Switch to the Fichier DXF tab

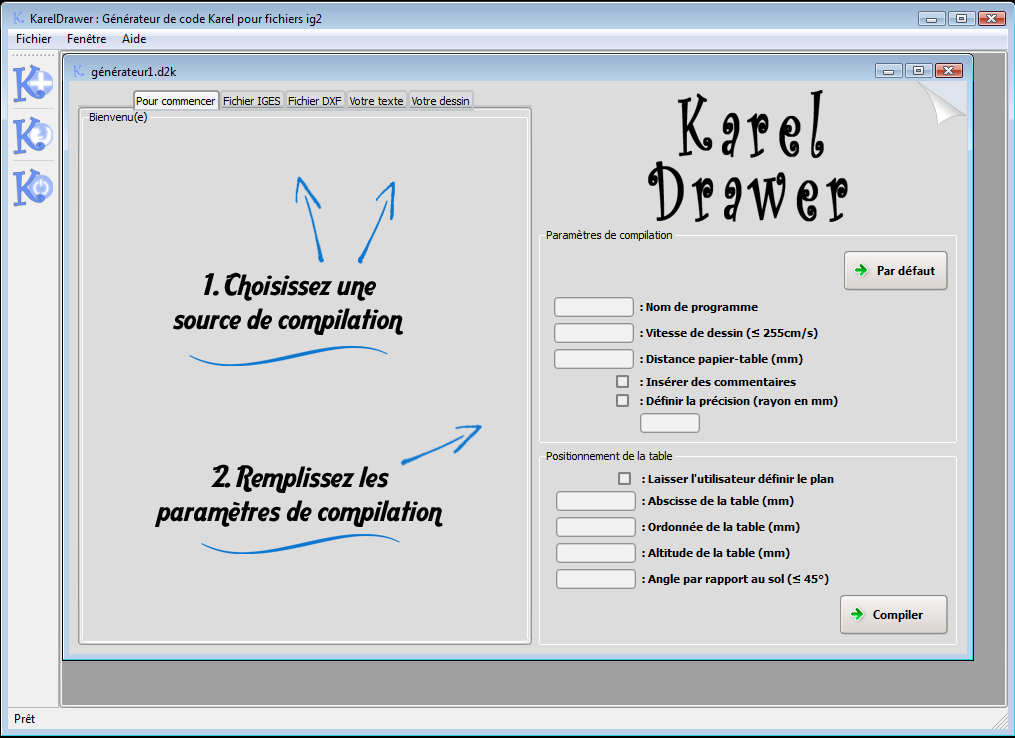[315, 101]
